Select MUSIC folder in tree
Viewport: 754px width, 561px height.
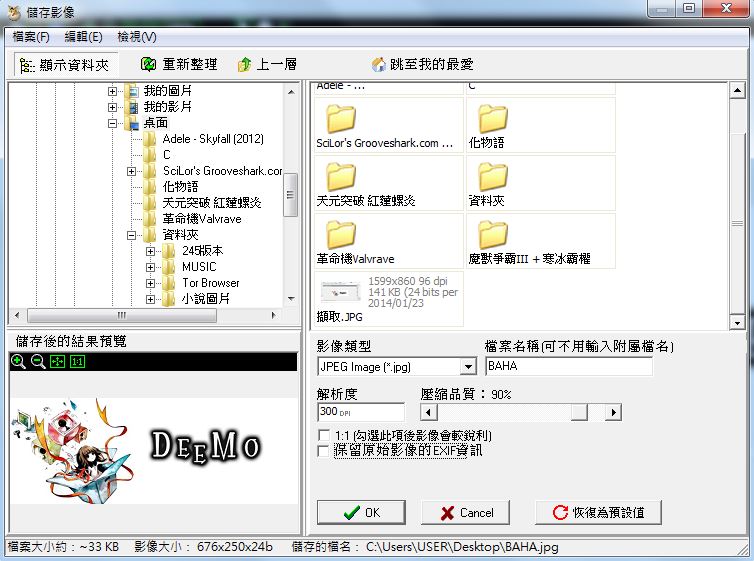[x=199, y=267]
